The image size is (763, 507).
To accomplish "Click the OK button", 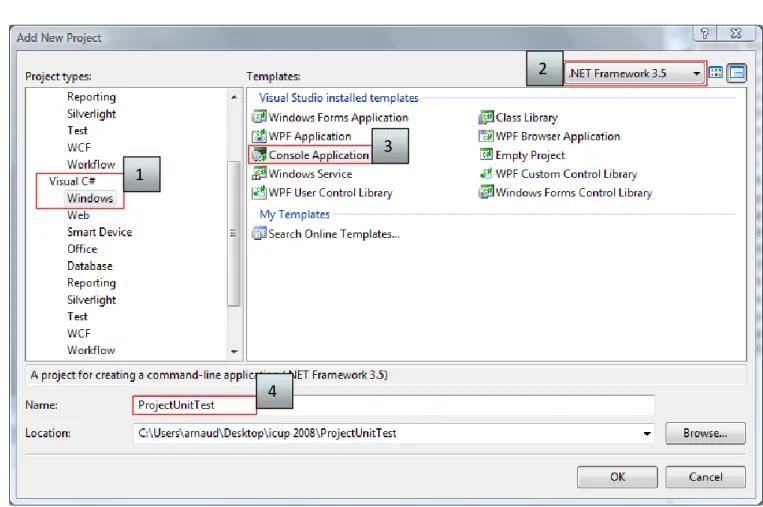I will click(617, 477).
